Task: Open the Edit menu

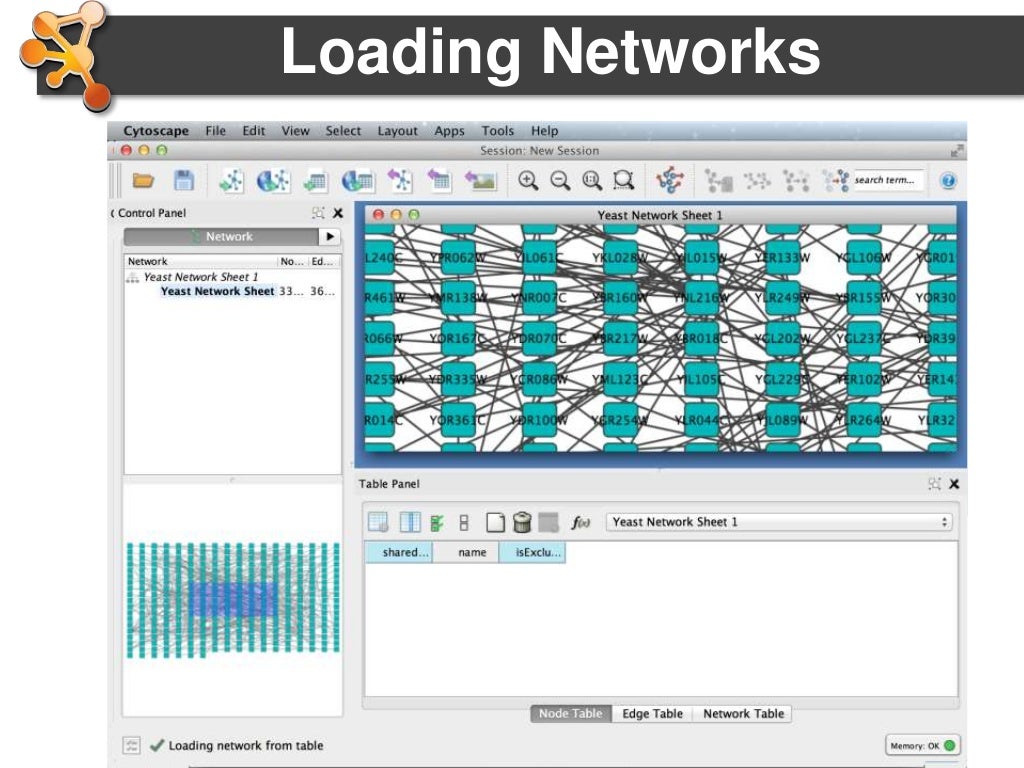Action: click(253, 131)
